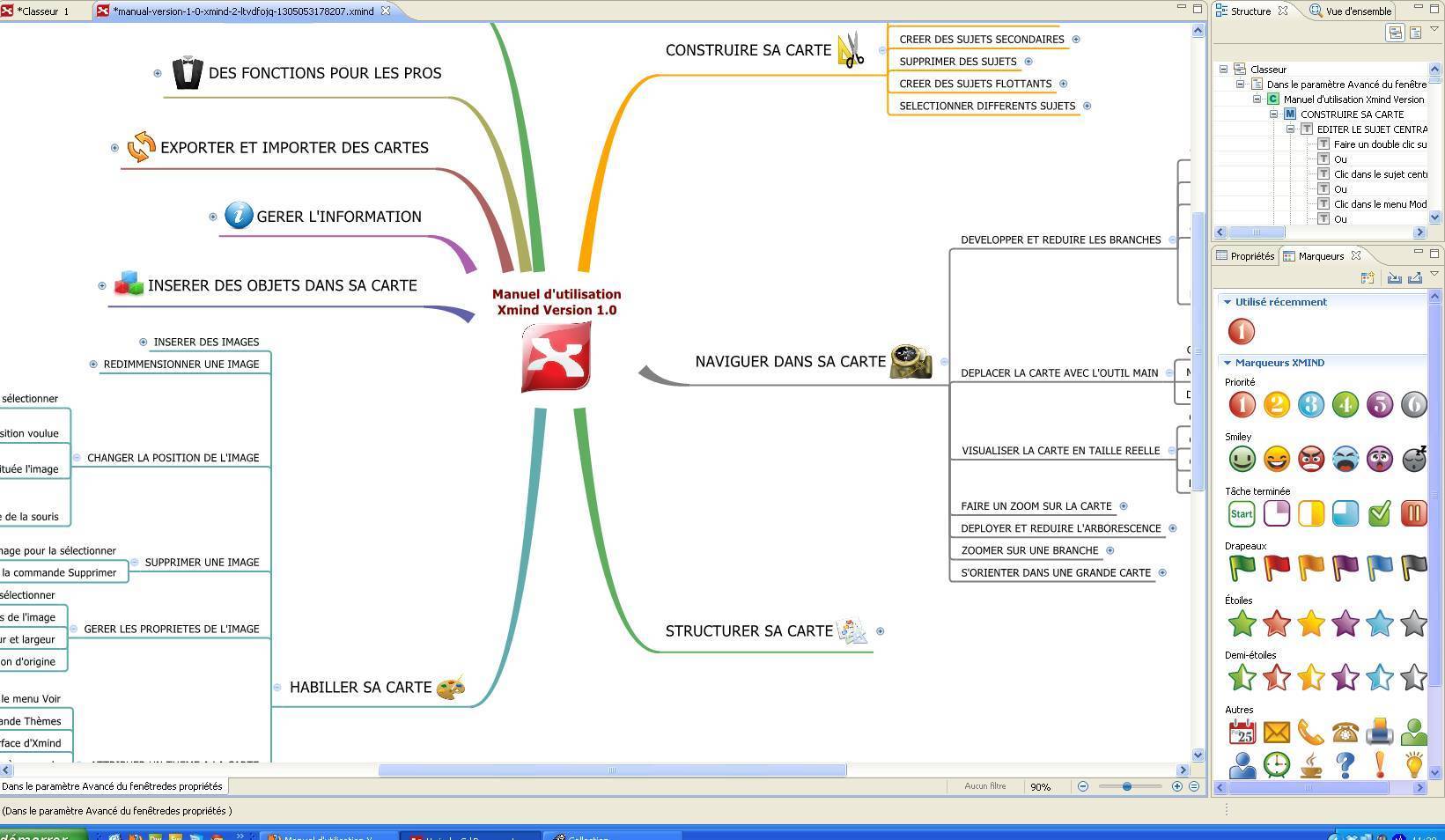The width and height of the screenshot is (1445, 840).
Task: Insert the envelope mail marker
Action: click(x=1276, y=732)
